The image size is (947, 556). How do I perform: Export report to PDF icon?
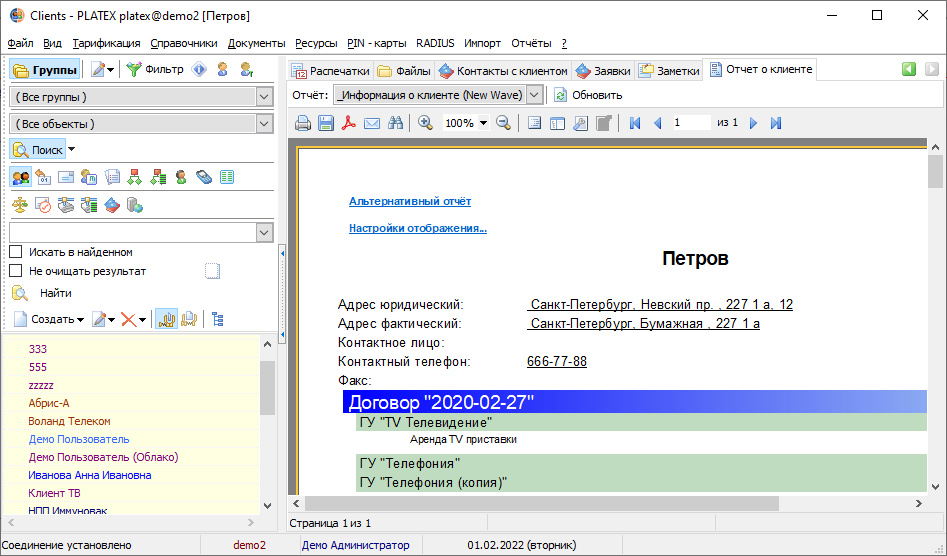pyautogui.click(x=348, y=123)
